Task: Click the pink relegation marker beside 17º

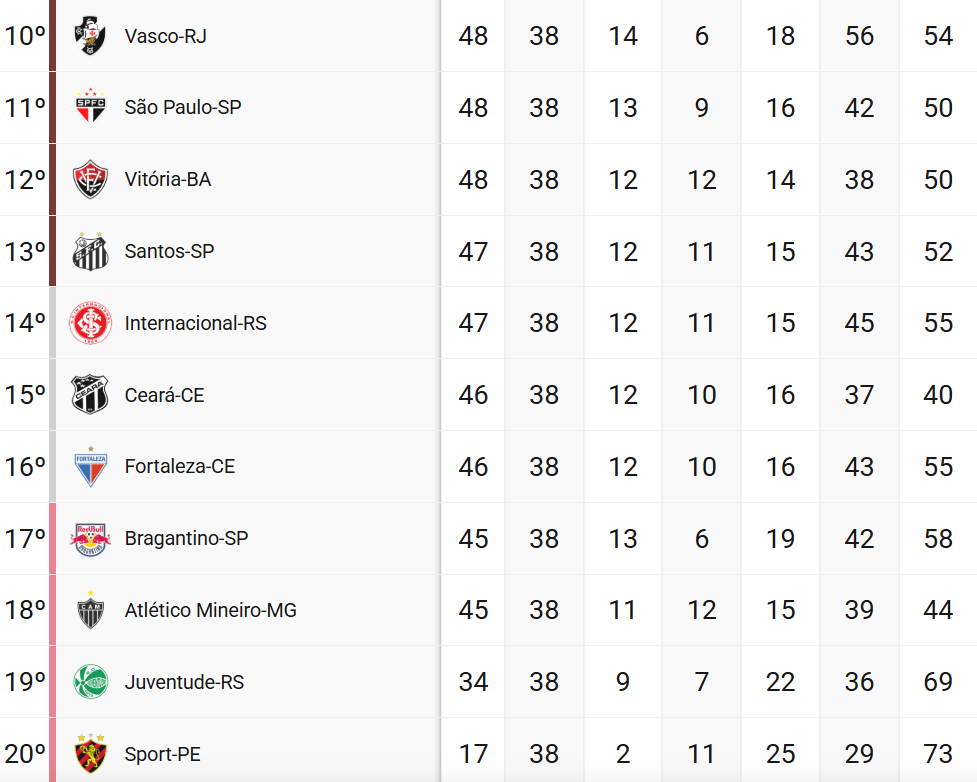Action: pos(52,539)
